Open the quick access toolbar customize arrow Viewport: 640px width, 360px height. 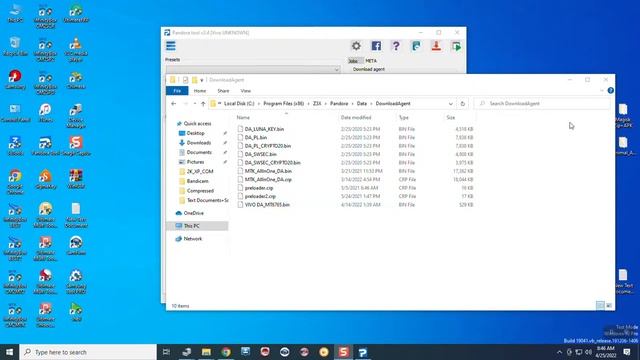pyautogui.click(x=202, y=80)
